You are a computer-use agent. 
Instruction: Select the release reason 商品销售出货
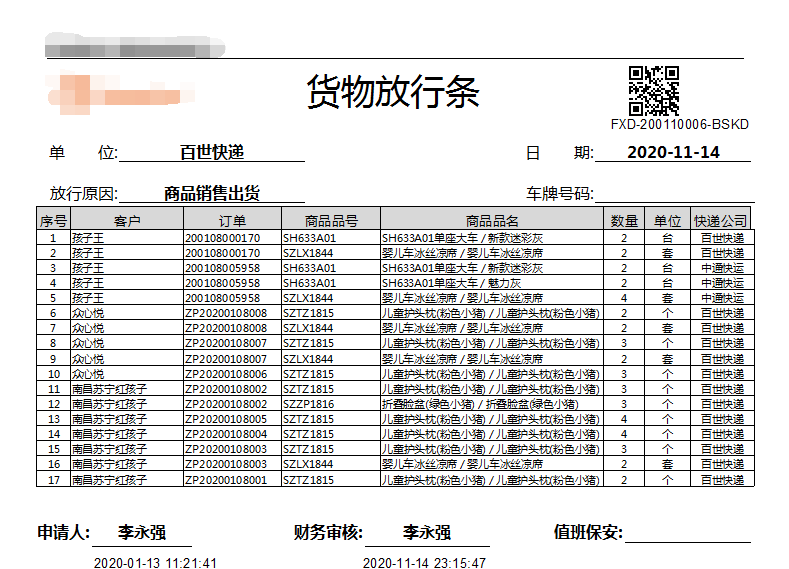tap(212, 193)
